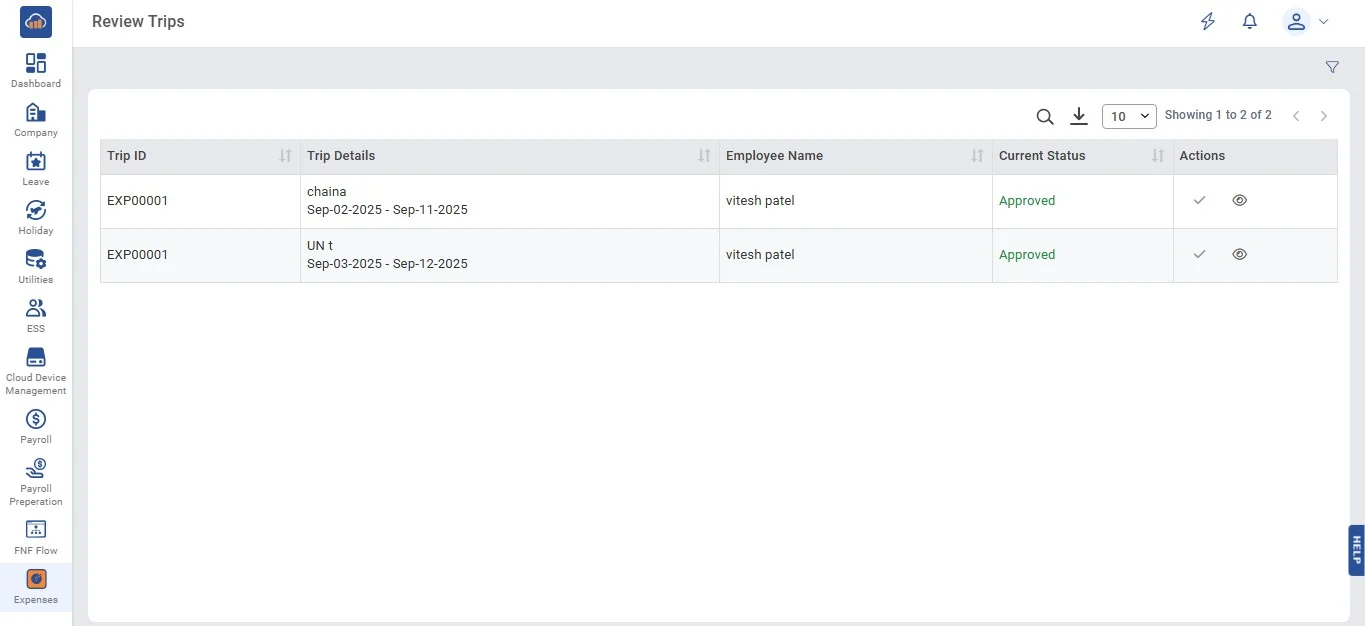Open the notifications bell
The image size is (1365, 626).
(1250, 22)
